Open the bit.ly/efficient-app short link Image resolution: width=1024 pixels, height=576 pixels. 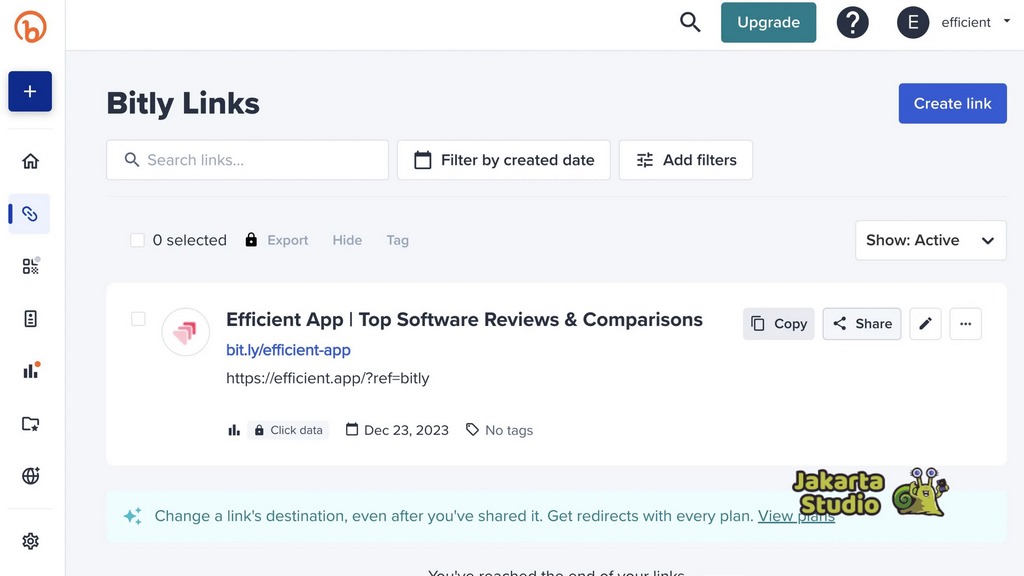click(x=288, y=350)
